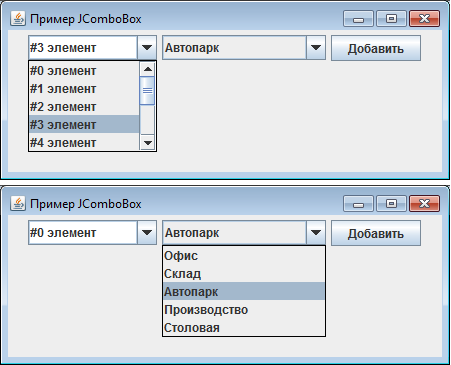The height and width of the screenshot is (365, 451).
Task: Click Java icon in top window title bar
Action: tap(18, 19)
